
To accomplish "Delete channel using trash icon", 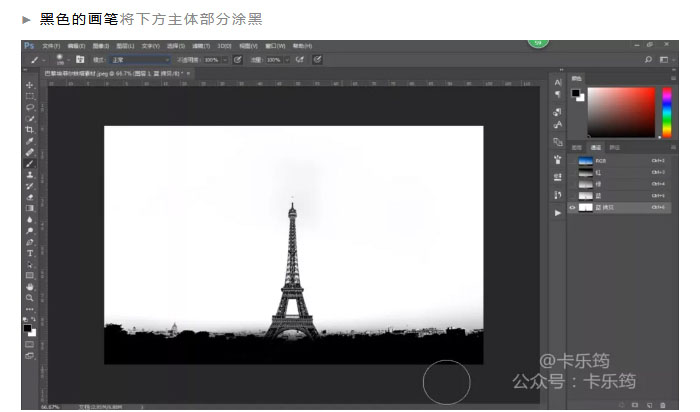I will click(662, 405).
